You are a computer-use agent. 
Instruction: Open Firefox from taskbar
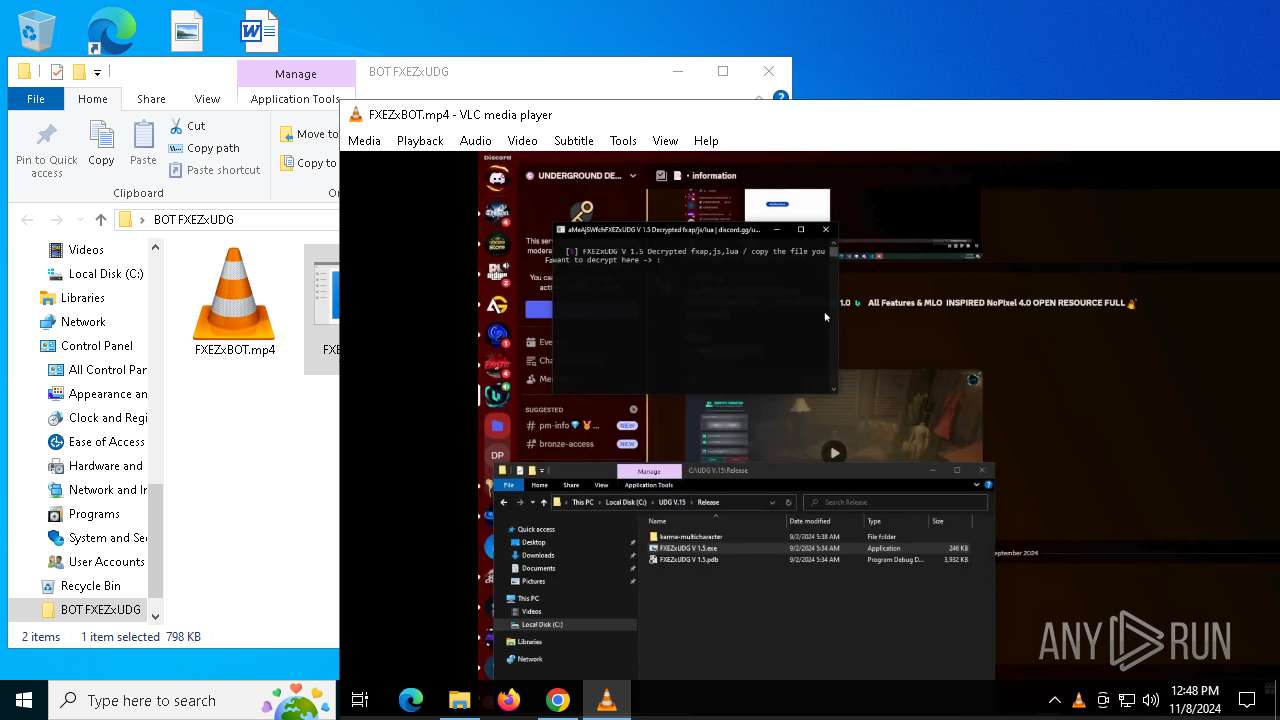coord(509,700)
